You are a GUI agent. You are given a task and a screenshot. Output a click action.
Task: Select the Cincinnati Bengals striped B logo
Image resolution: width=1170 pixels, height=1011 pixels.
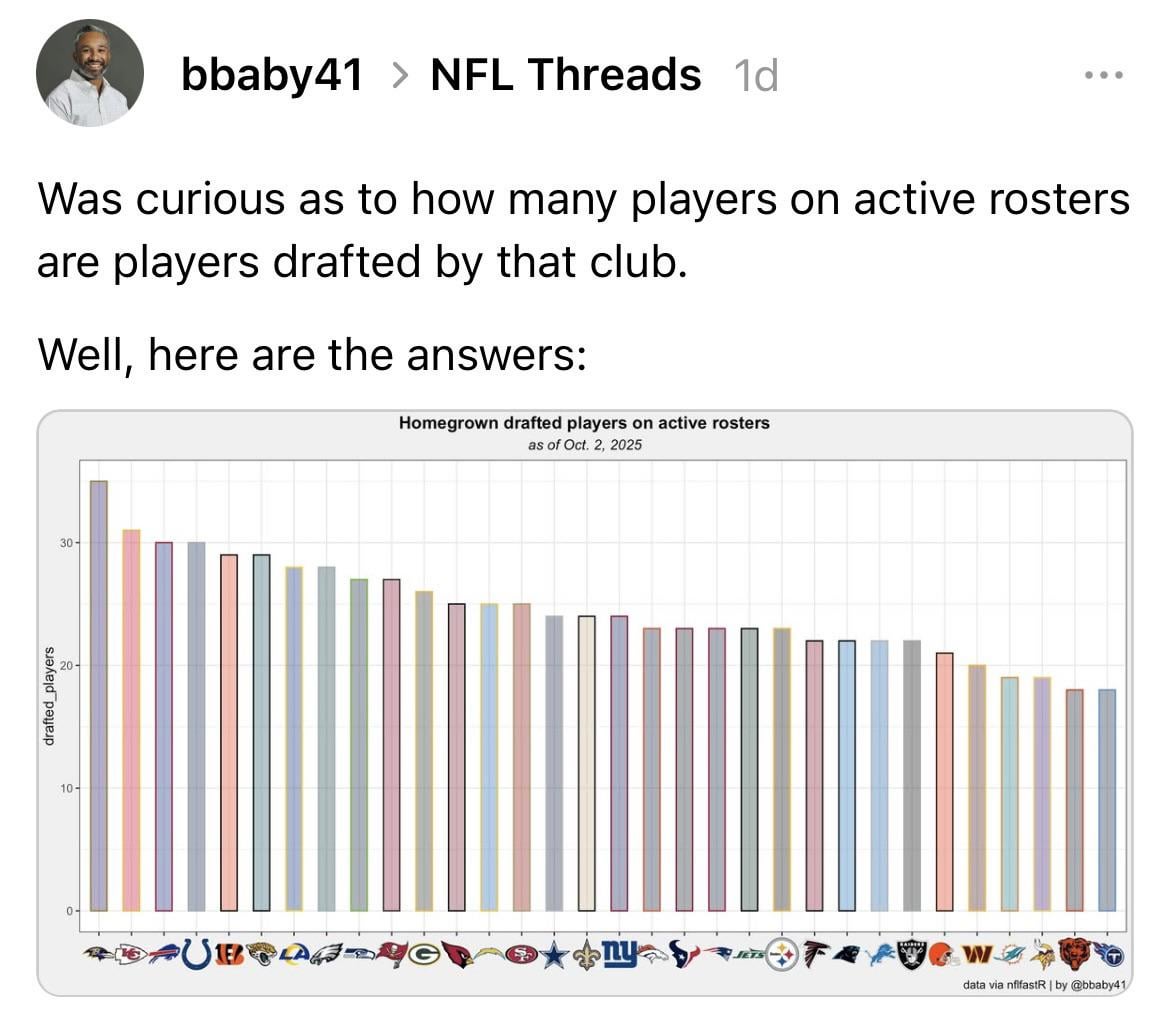pos(229,954)
